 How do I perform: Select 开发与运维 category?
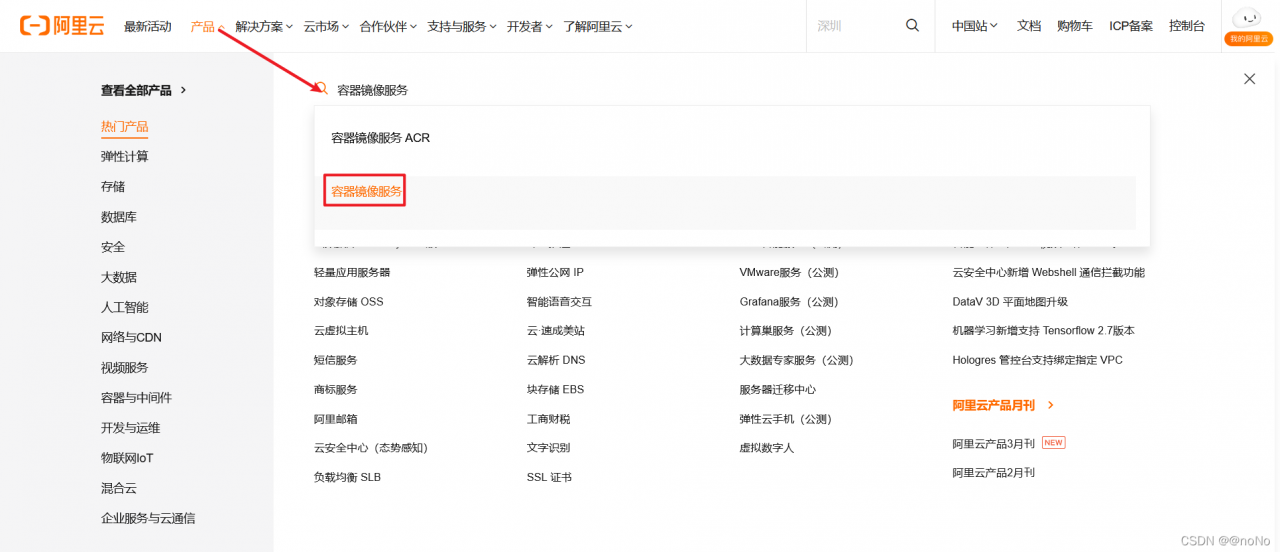coord(131,427)
